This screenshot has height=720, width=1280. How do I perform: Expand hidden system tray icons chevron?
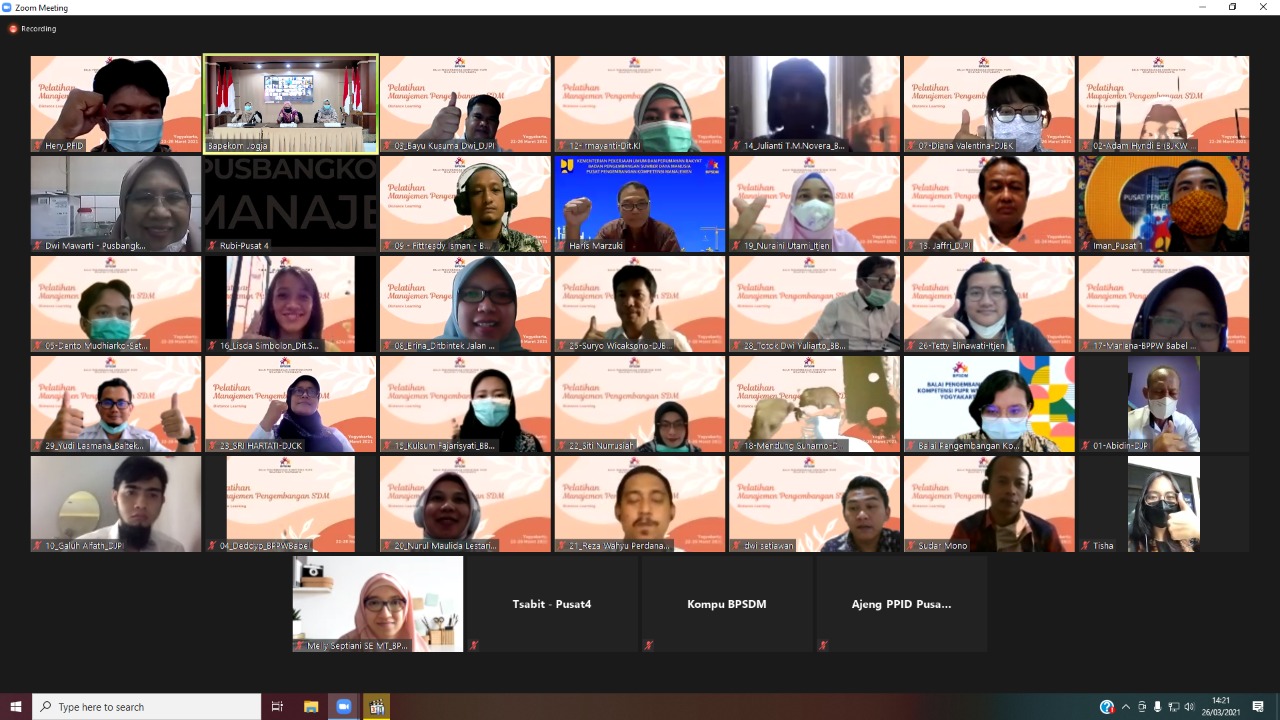(1126, 707)
